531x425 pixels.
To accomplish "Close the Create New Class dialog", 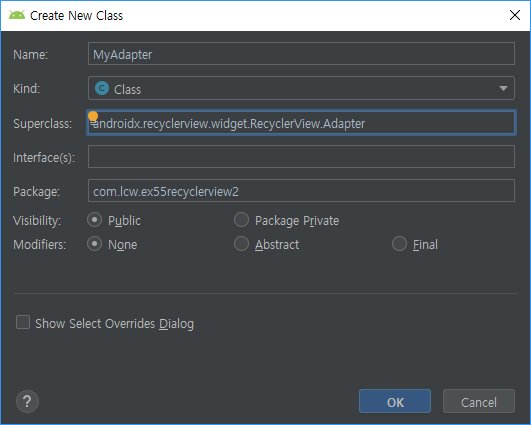I will click(515, 15).
